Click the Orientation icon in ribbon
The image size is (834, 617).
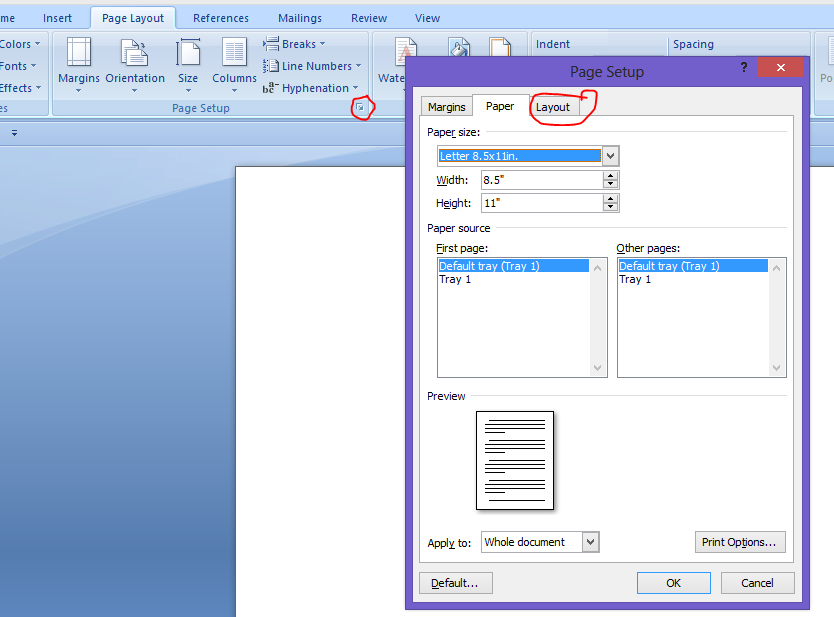point(135,62)
